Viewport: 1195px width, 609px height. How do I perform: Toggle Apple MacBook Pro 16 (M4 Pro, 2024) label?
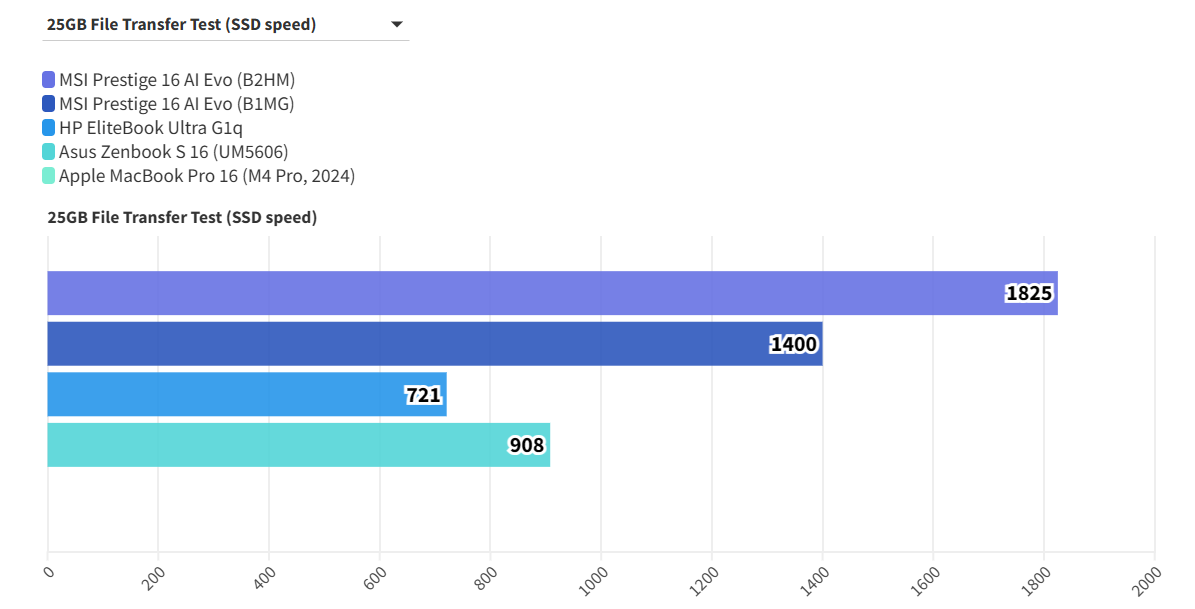(207, 176)
